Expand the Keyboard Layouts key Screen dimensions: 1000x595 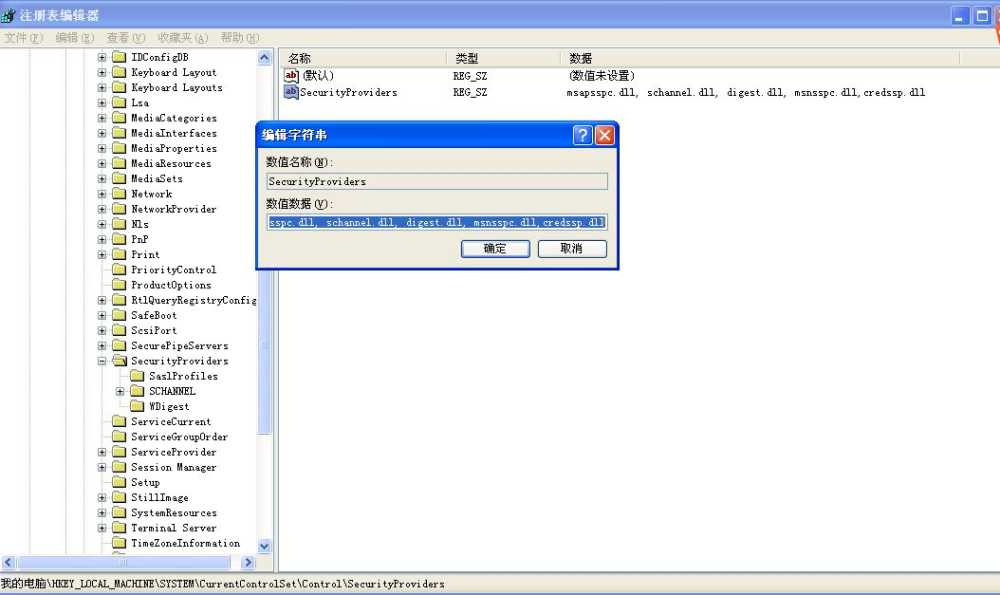[x=101, y=87]
